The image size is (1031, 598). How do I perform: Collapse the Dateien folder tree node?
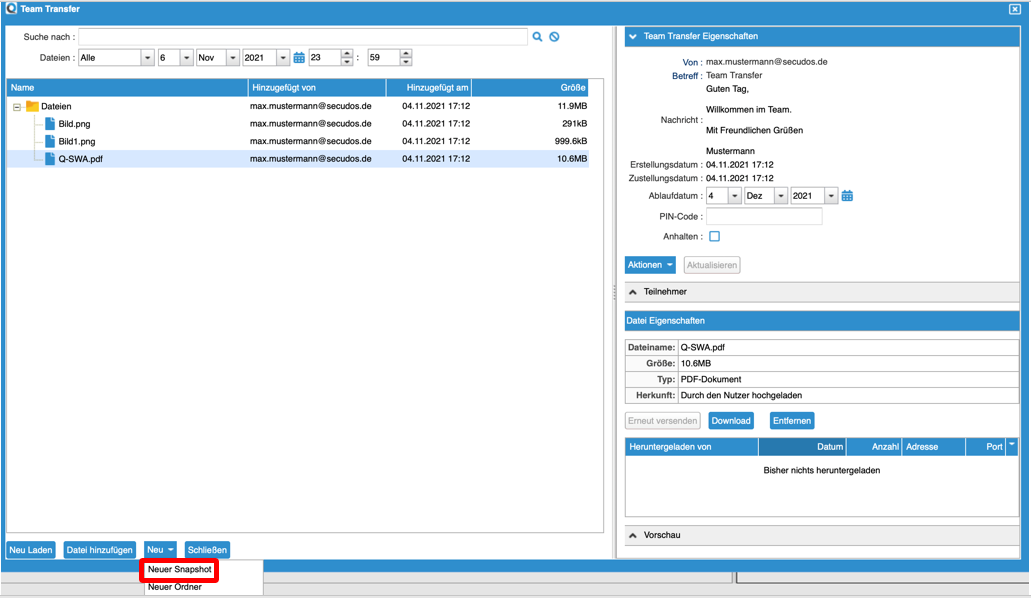[17, 107]
